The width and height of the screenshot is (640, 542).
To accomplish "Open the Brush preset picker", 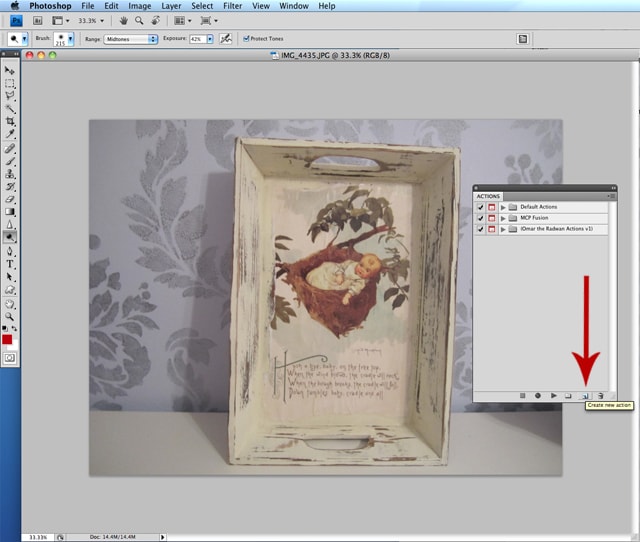I will pyautogui.click(x=71, y=39).
